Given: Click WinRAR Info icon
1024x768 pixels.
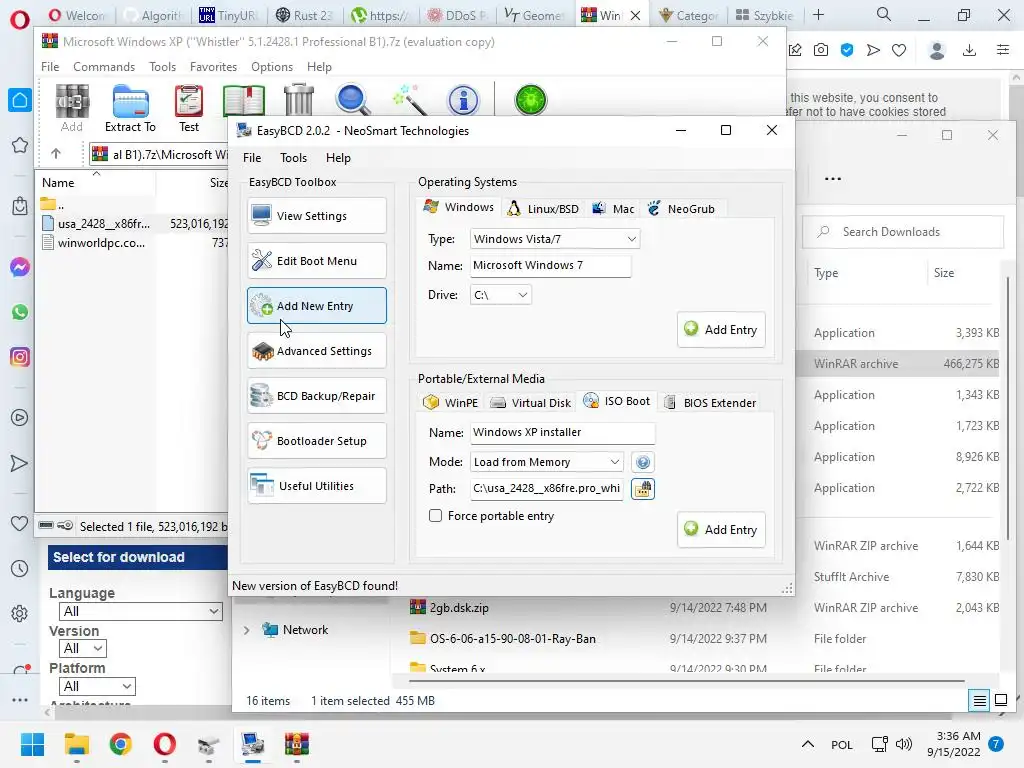Looking at the screenshot, I should click(463, 101).
